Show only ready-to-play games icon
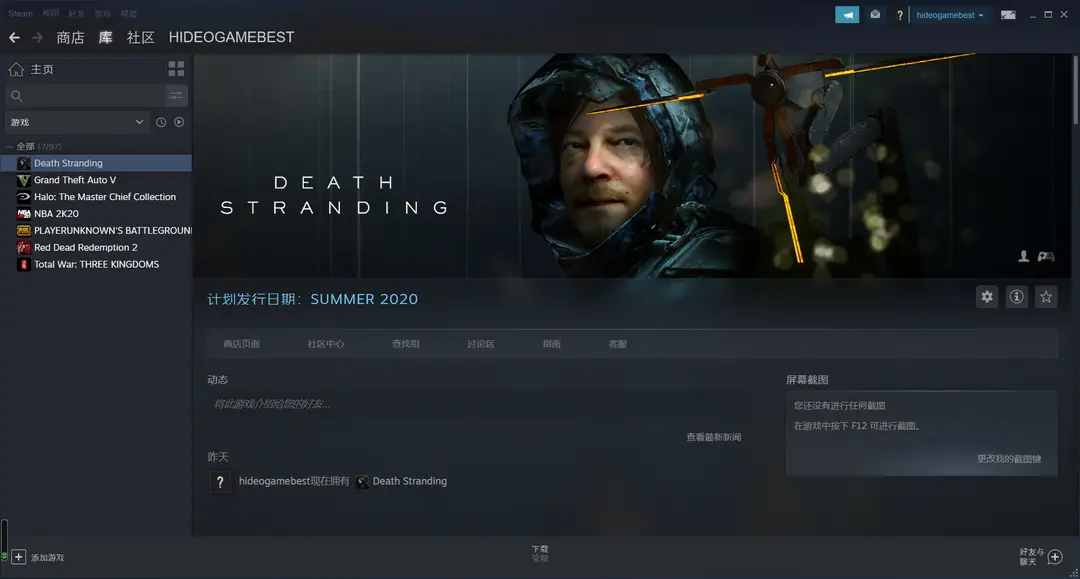This screenshot has height=579, width=1080. tap(179, 122)
